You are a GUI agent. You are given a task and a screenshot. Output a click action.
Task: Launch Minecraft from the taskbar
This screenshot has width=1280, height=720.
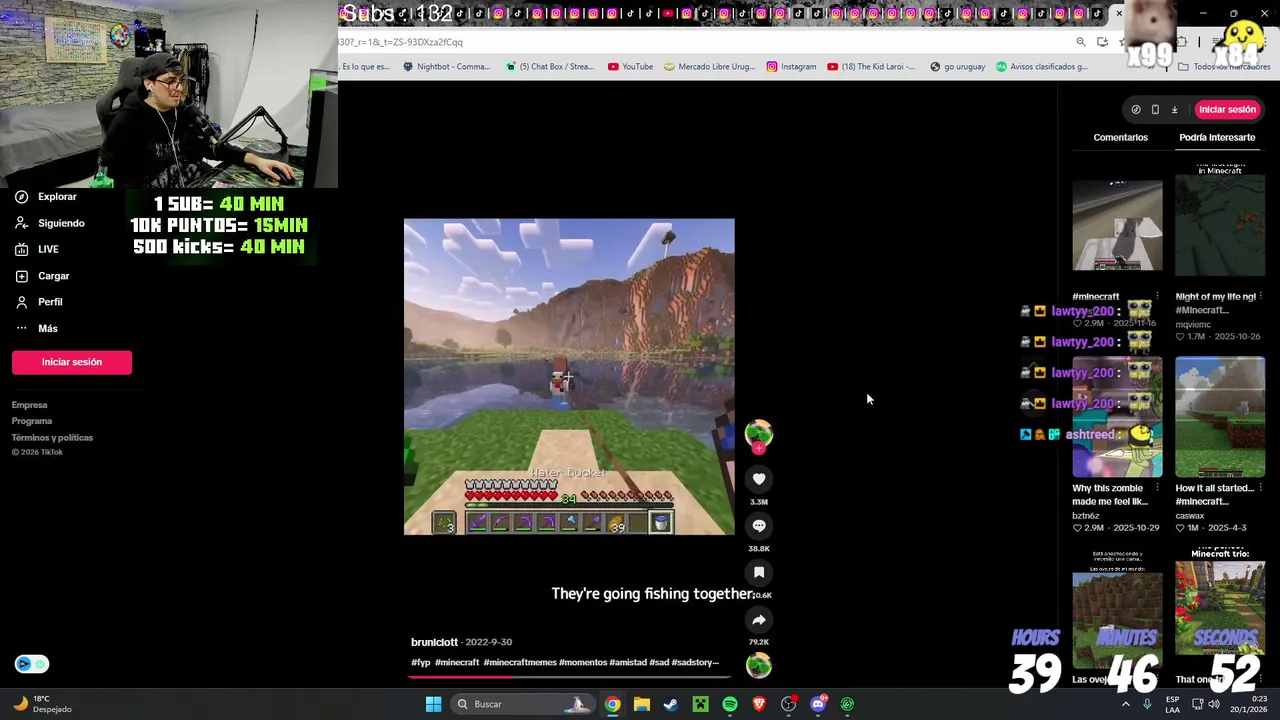700,704
